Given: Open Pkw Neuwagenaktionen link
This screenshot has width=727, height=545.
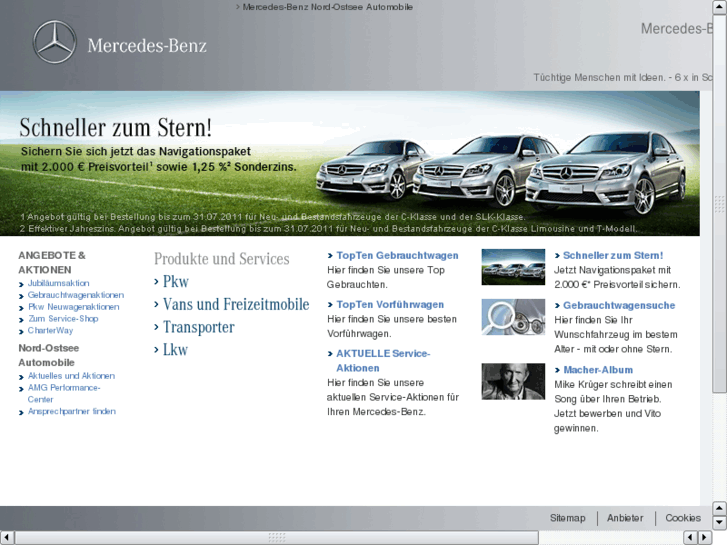Looking at the screenshot, I should 74,307.
